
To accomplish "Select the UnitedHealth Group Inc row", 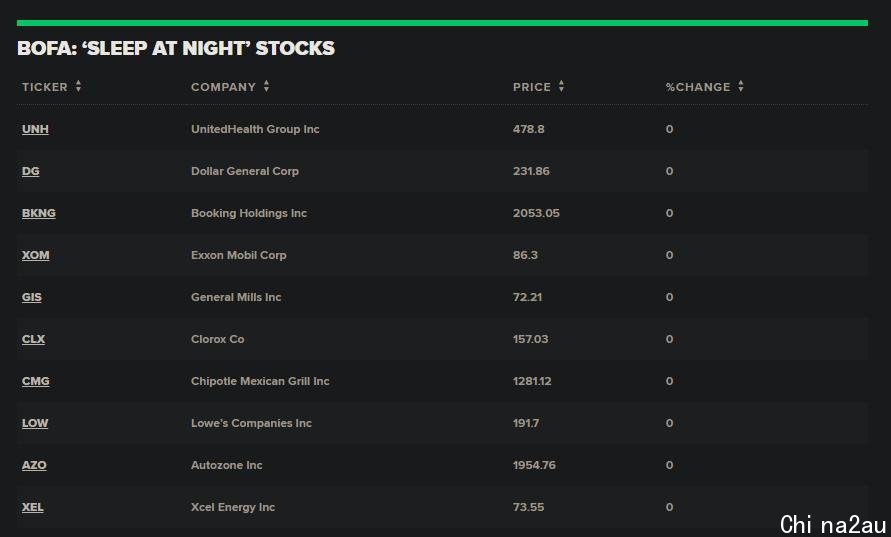I will tap(255, 130).
